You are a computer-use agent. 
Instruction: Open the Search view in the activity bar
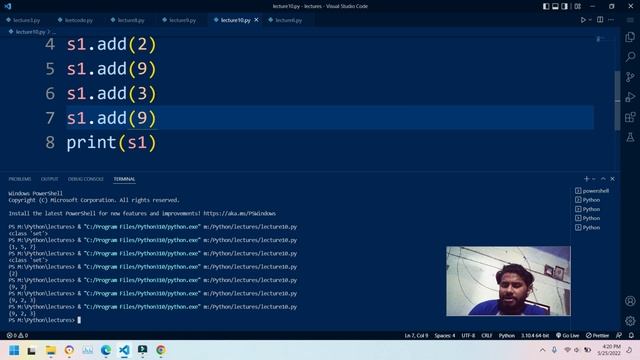(x=630, y=56)
